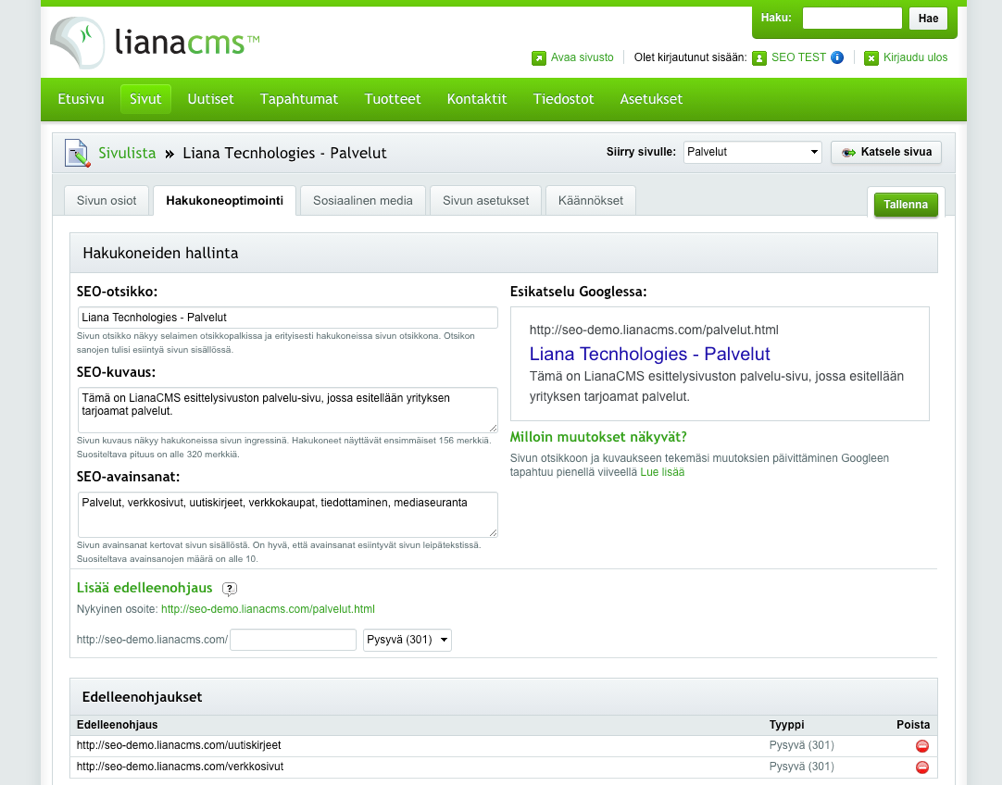This screenshot has height=785, width=1002.
Task: Open the Kontaktit menu
Action: 477,99
